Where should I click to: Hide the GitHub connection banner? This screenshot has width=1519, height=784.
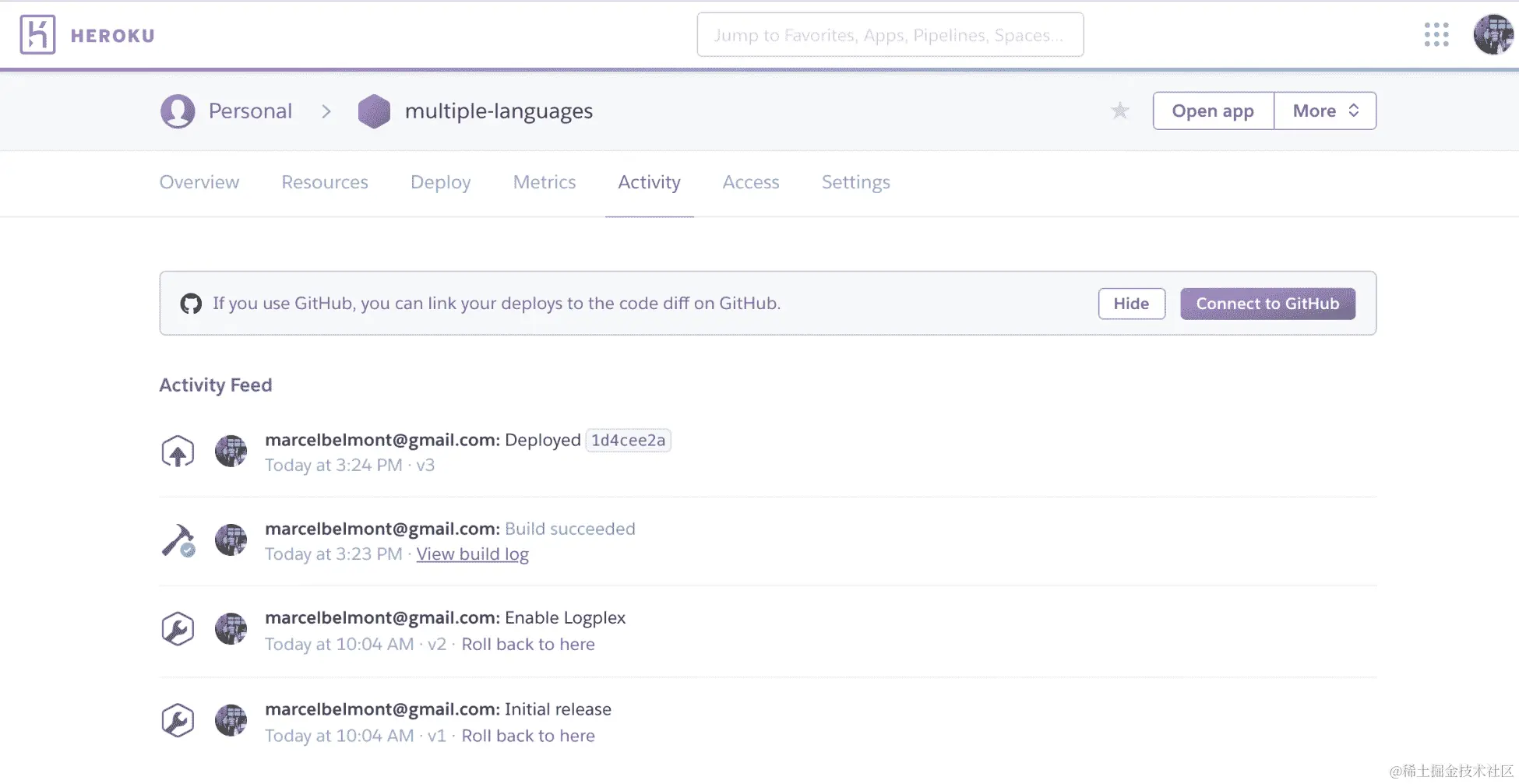click(1132, 304)
